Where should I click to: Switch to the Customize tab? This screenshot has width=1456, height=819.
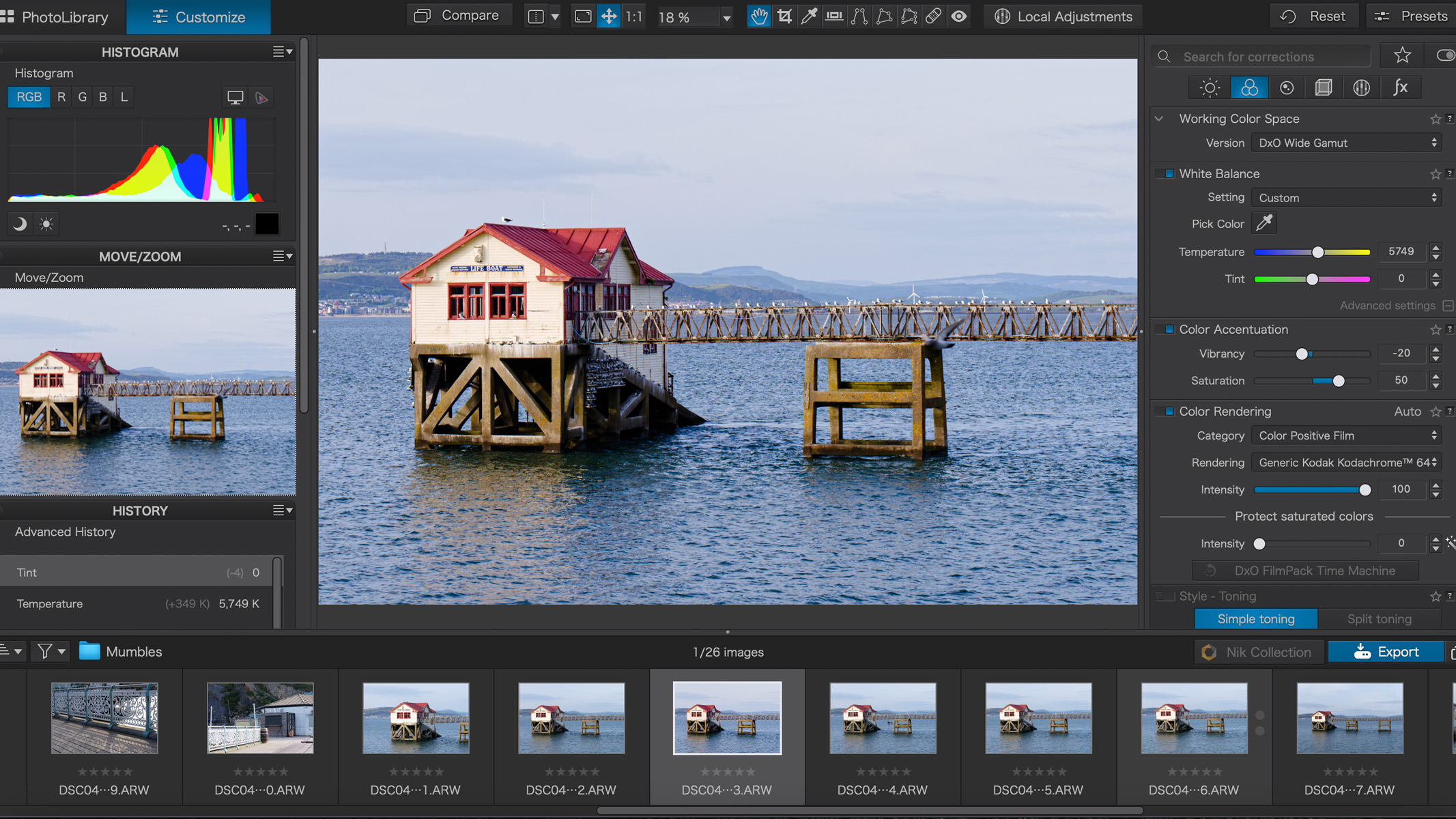click(199, 17)
